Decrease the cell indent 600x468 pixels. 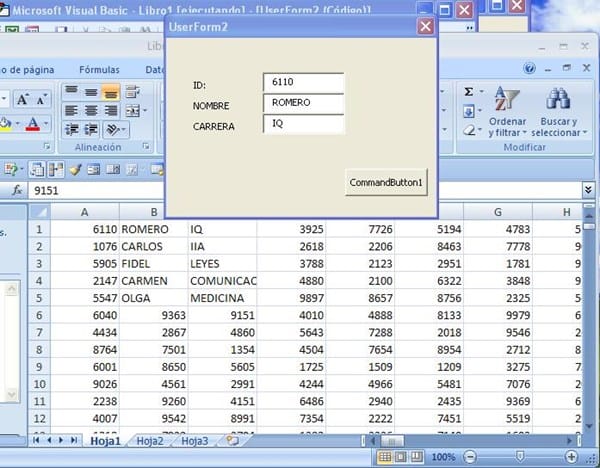pyautogui.click(x=72, y=129)
